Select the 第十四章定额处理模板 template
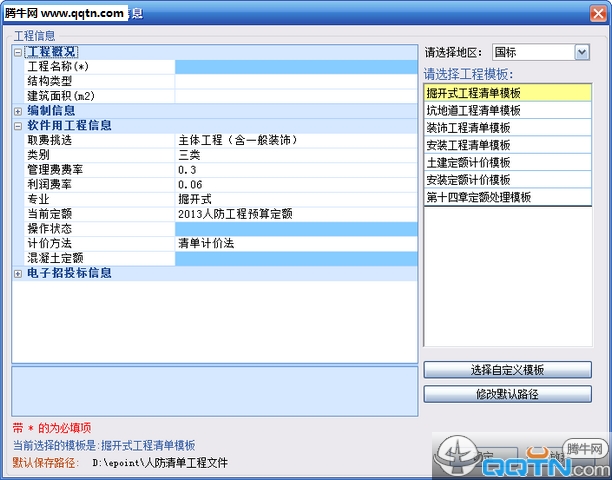The height and width of the screenshot is (480, 612). 507,197
